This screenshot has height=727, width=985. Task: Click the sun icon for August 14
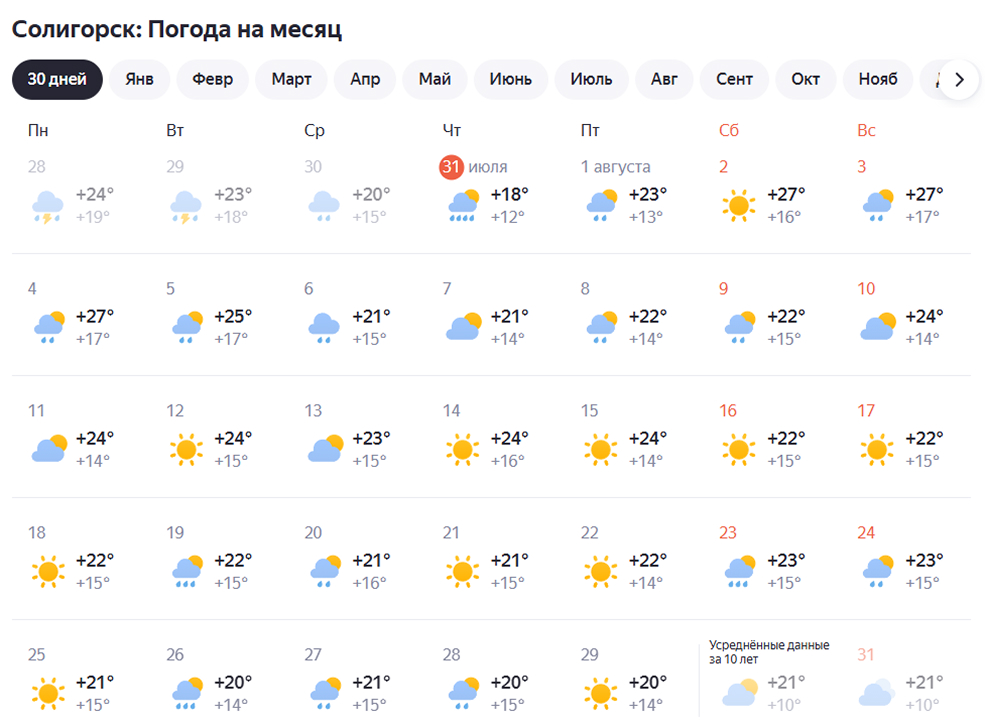coord(463,450)
